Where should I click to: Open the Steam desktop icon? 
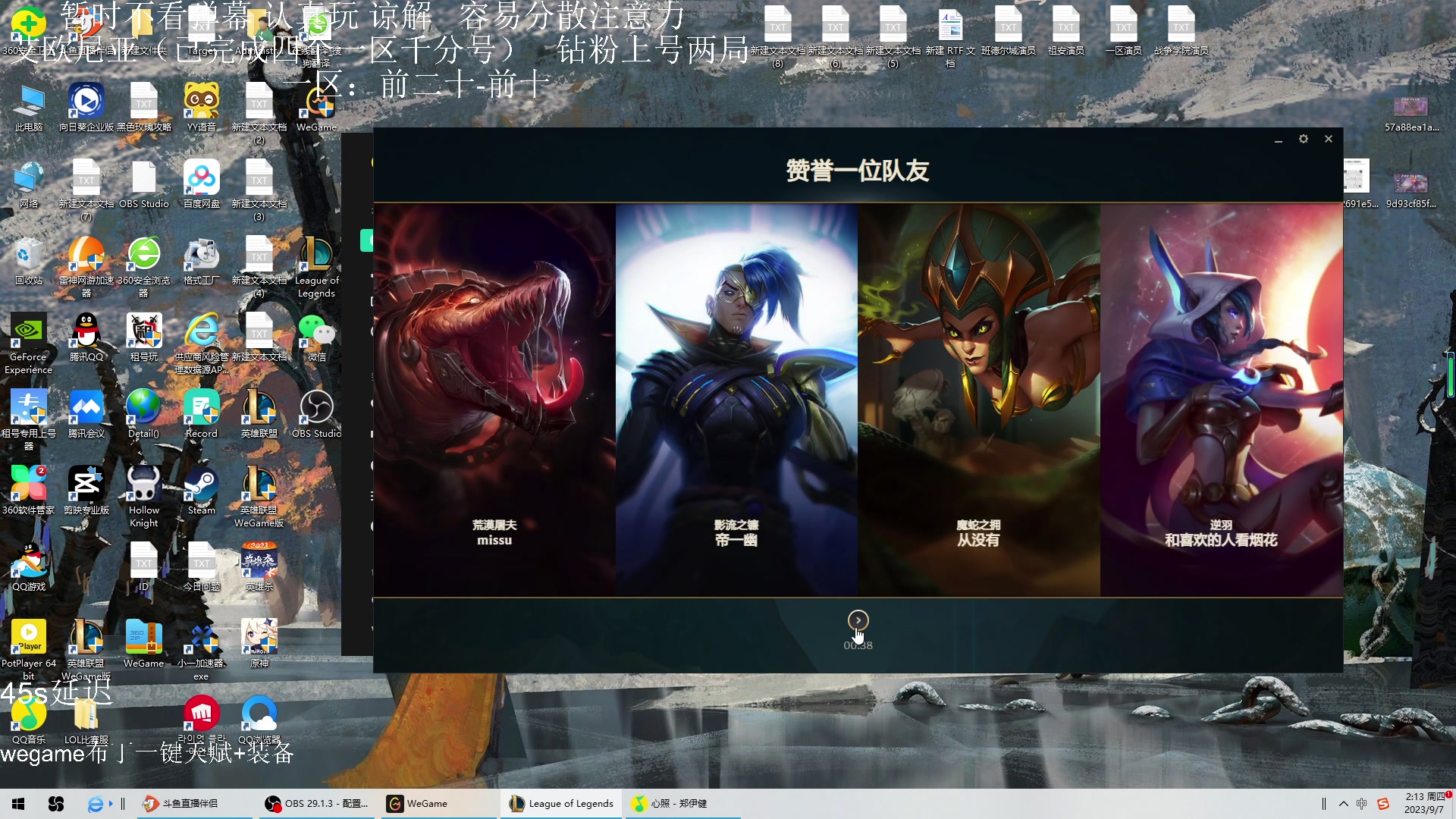pos(202,491)
